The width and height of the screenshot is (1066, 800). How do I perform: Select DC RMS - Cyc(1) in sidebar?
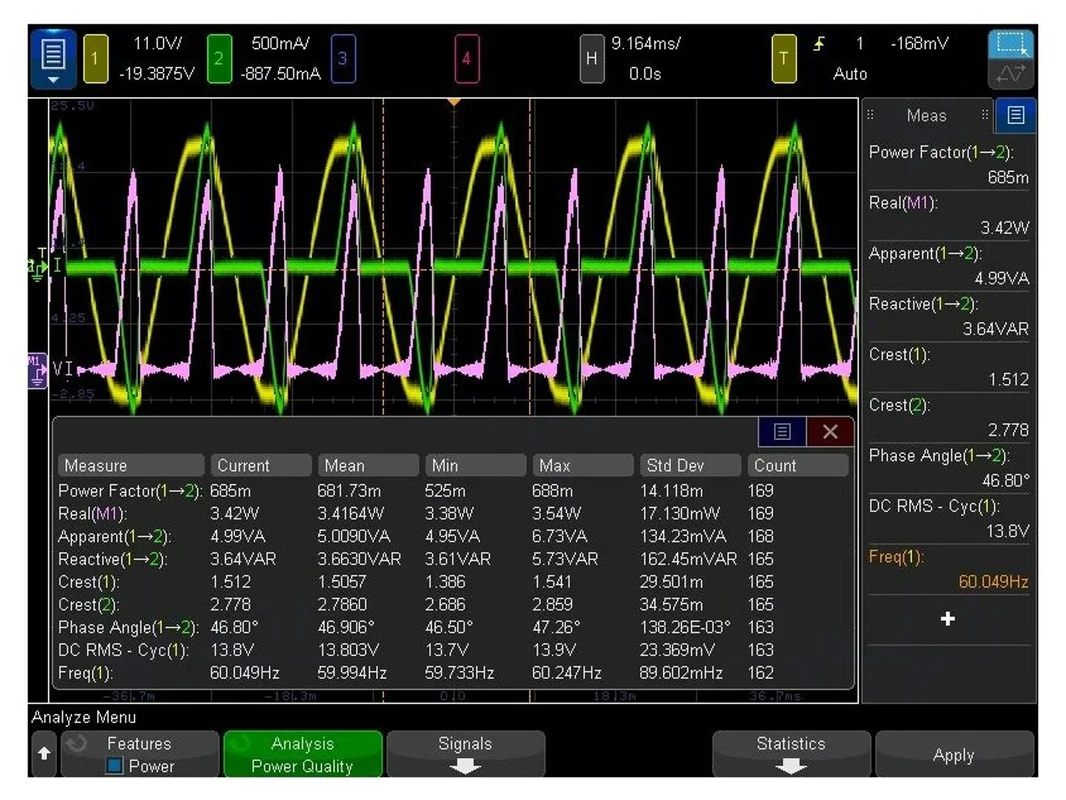pyautogui.click(x=949, y=519)
